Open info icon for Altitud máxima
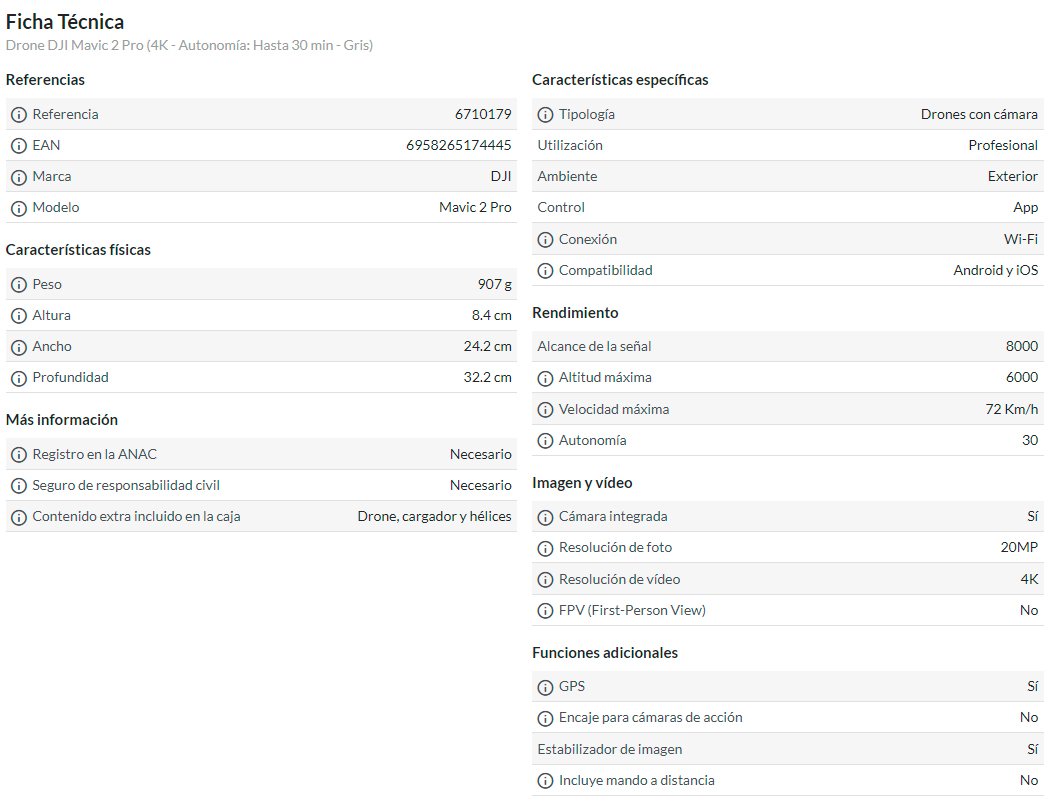This screenshot has height=803, width=1052. (x=545, y=378)
